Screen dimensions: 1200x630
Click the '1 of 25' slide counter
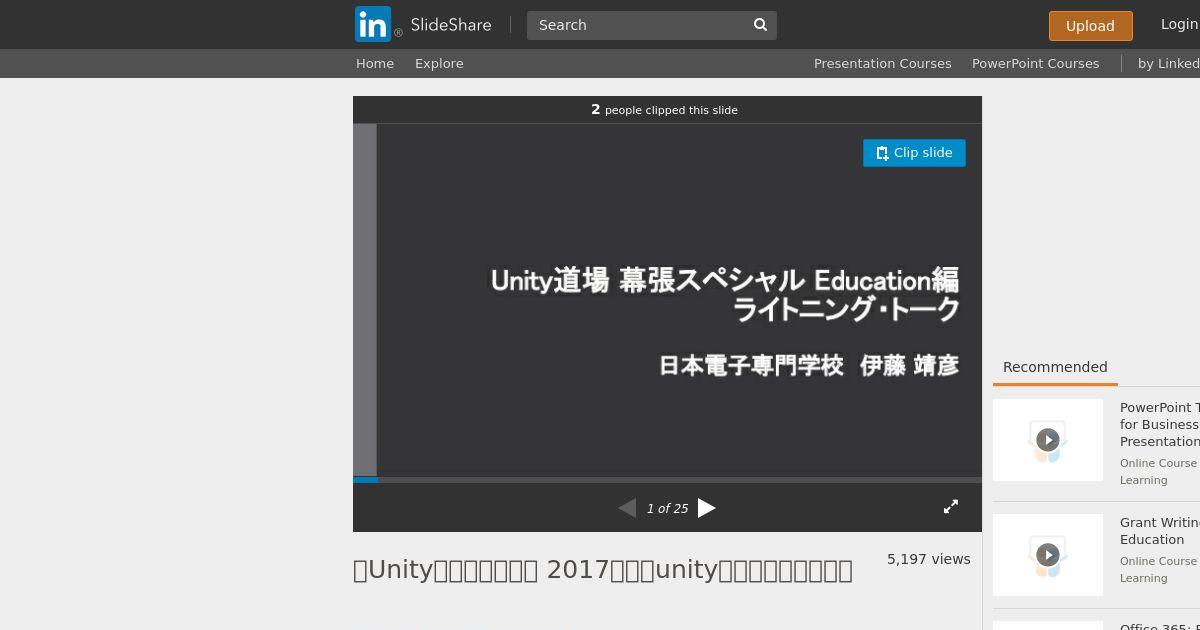[x=667, y=508]
